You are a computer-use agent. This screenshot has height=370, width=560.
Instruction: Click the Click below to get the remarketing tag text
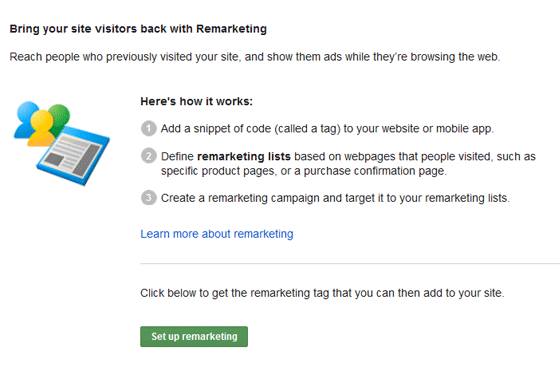pyautogui.click(x=322, y=293)
